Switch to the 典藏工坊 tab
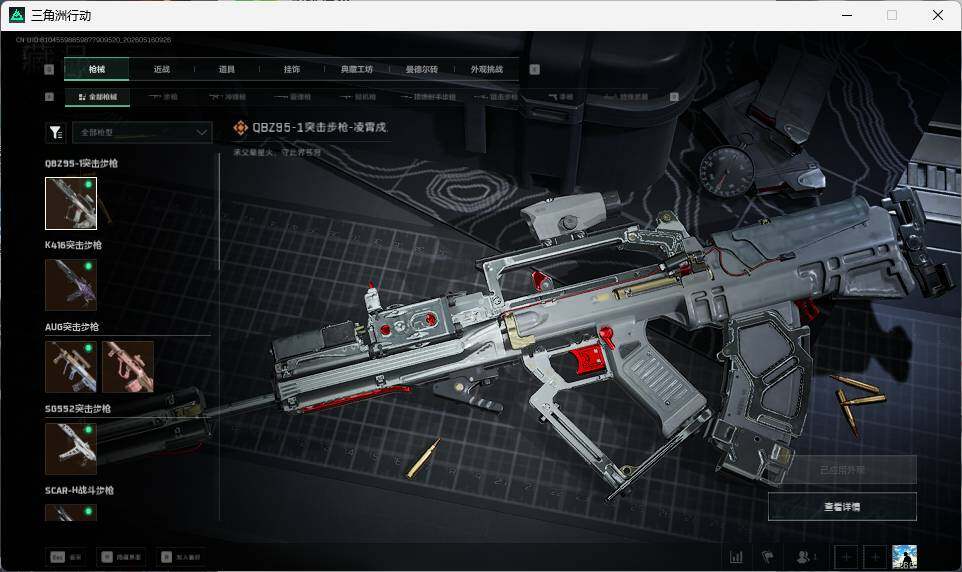 [x=357, y=69]
